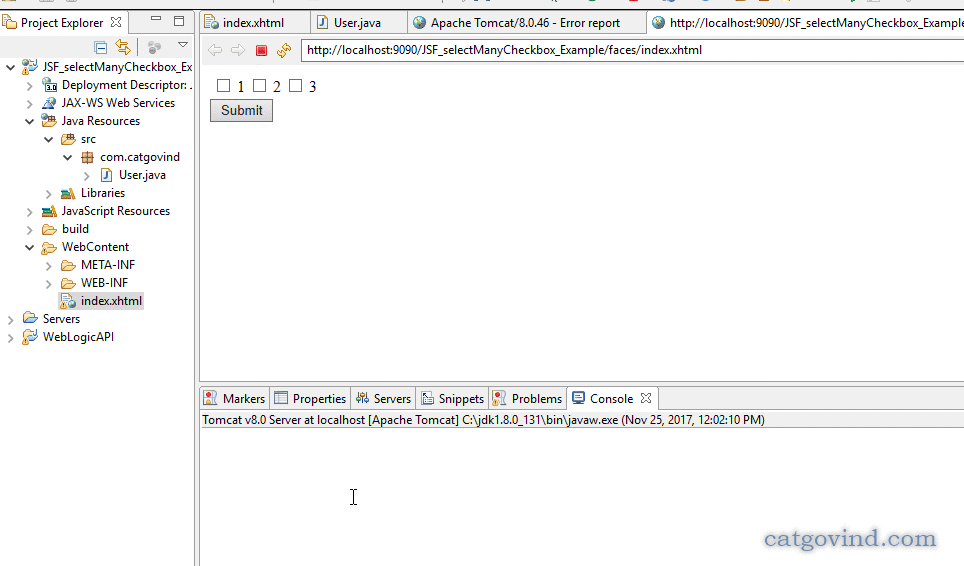Toggle Link with Editor icon
The image size is (964, 566).
(123, 47)
